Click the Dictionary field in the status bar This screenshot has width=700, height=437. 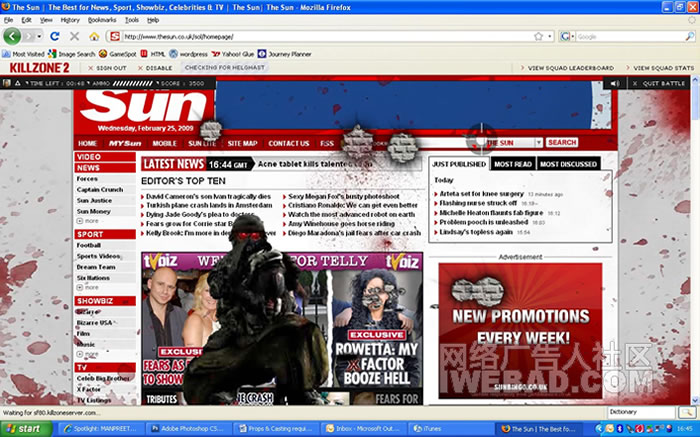(x=641, y=412)
